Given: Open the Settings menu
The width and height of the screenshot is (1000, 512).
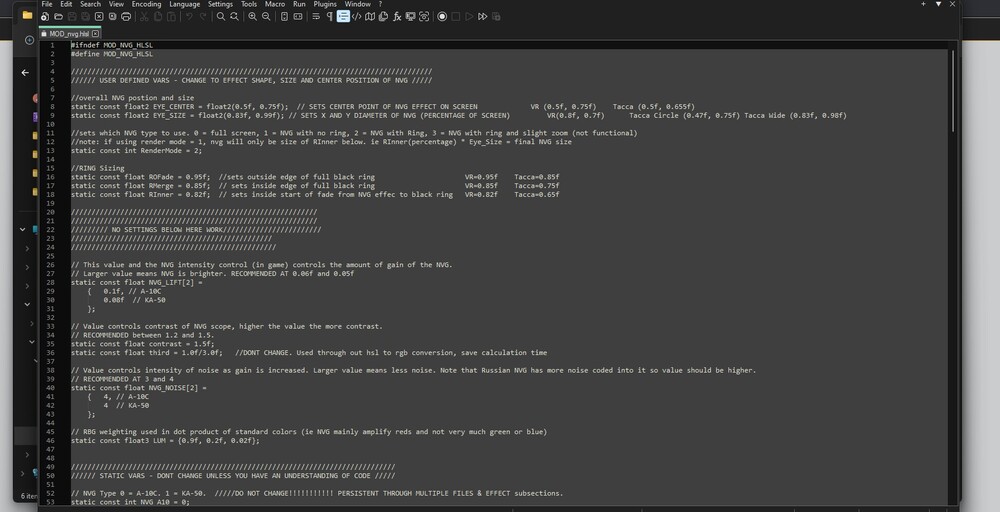Looking at the screenshot, I should pyautogui.click(x=220, y=4).
